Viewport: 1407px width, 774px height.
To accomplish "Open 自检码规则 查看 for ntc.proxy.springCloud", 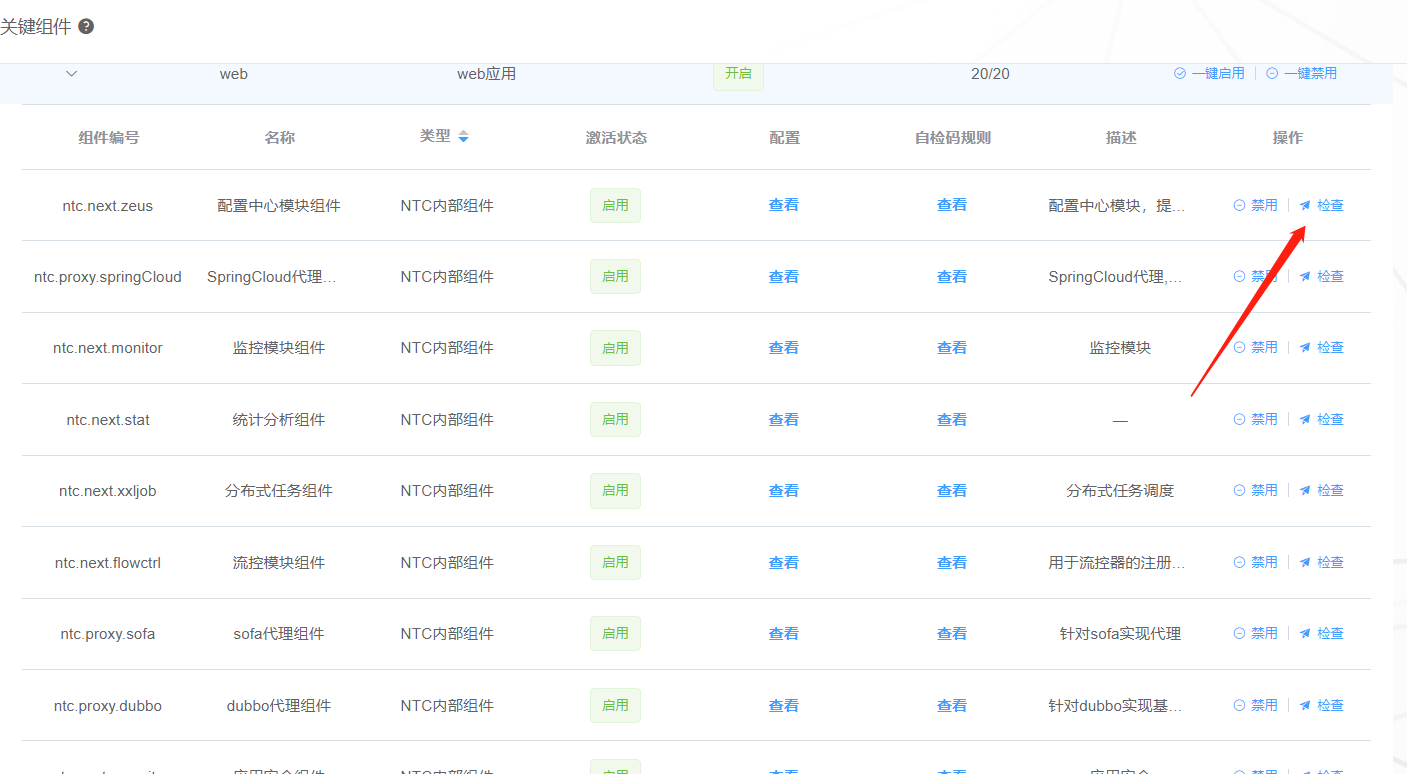I will [952, 276].
